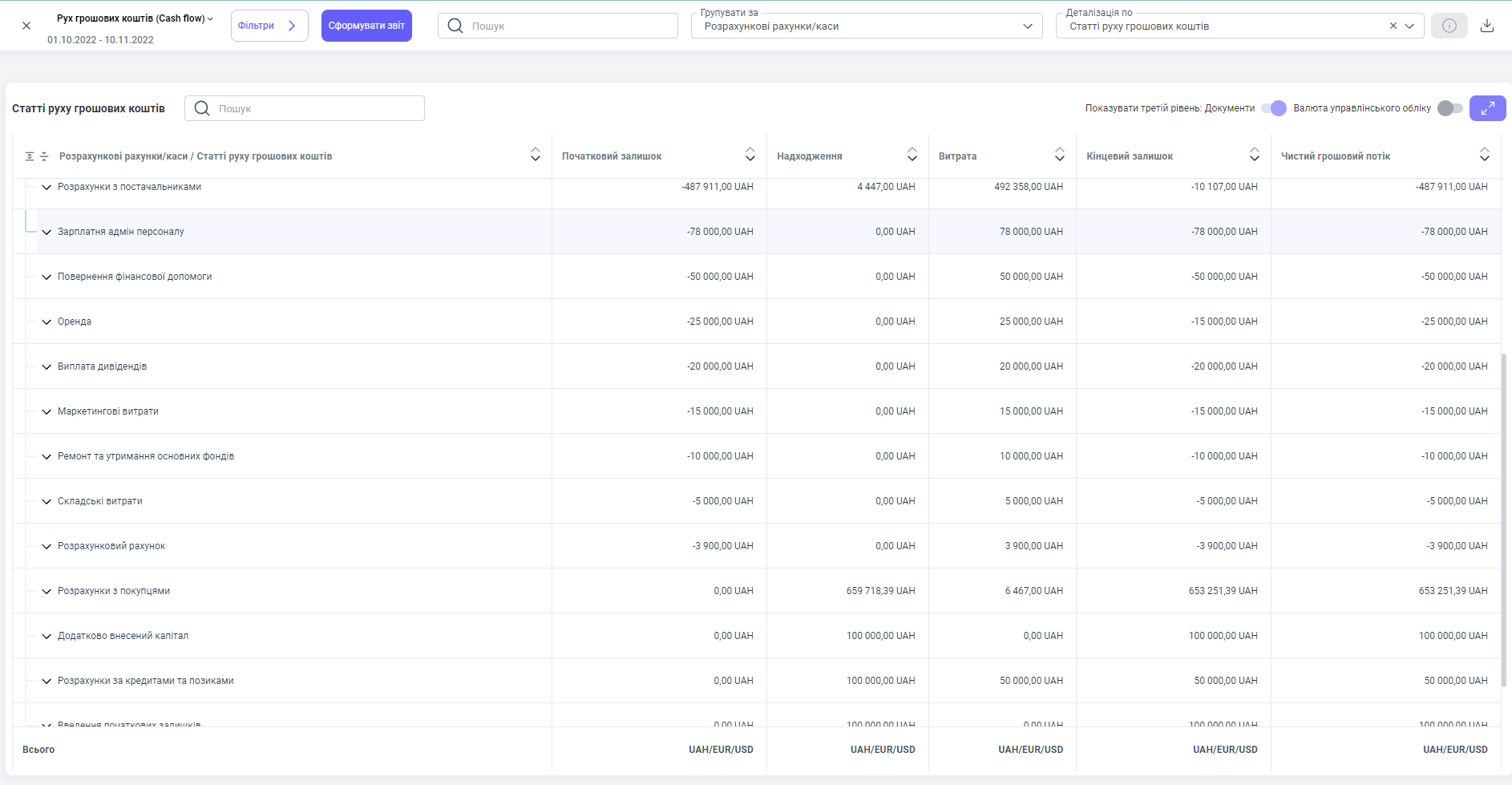Sort by Кінцевий залишок column
This screenshot has height=785, width=1512.
point(1254,155)
